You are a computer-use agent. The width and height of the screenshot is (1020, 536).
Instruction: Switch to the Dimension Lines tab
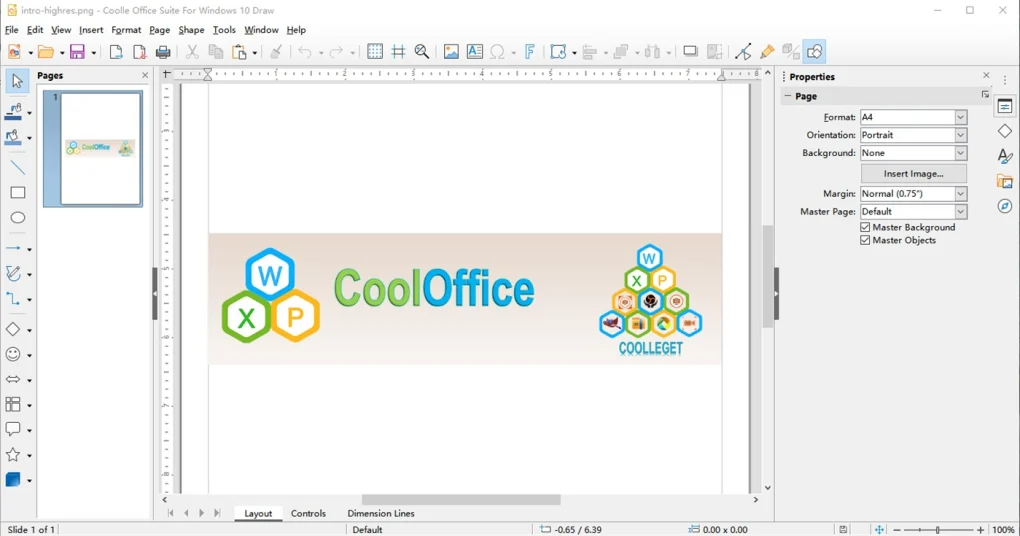[x=381, y=513]
